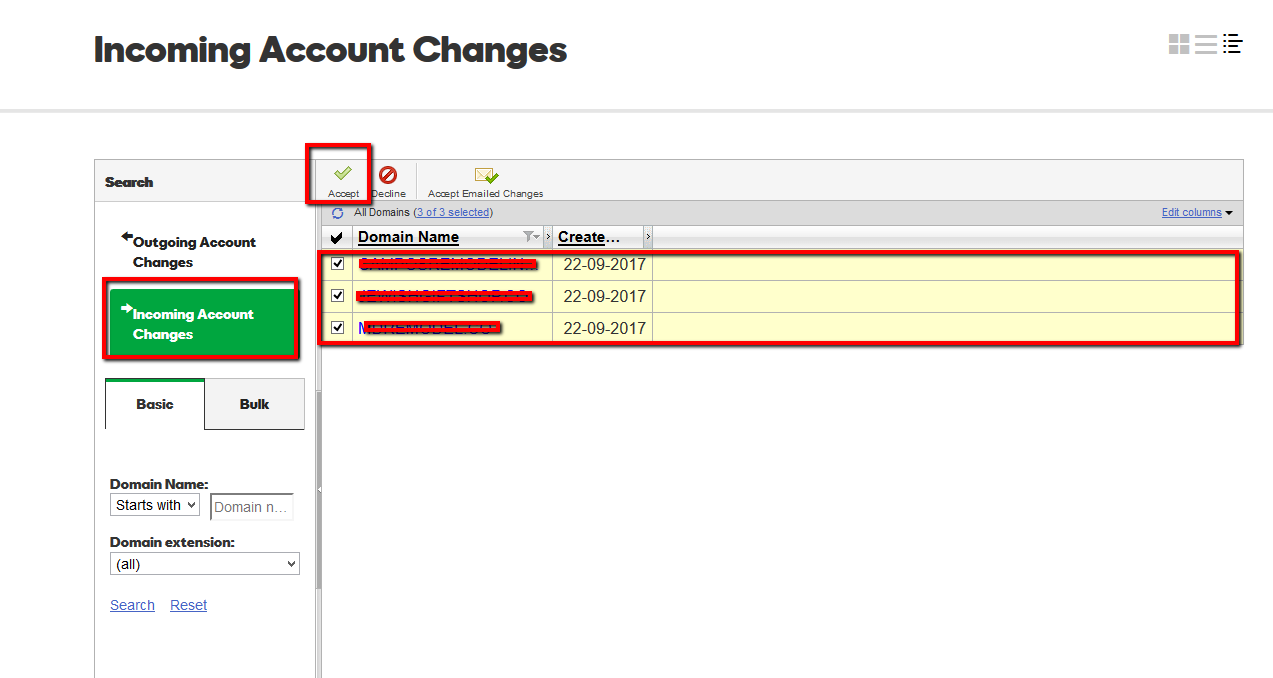Click the Reset link

[x=189, y=605]
